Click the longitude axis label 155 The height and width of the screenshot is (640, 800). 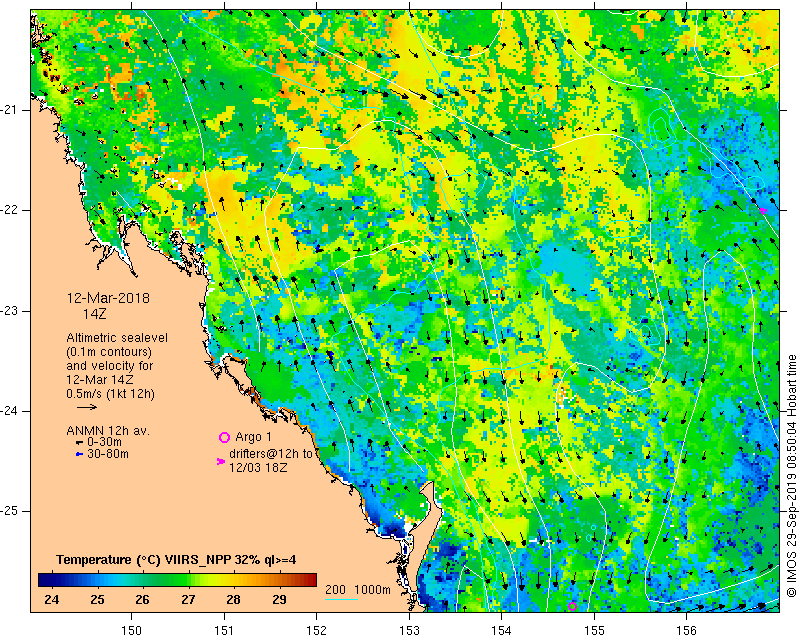[594, 631]
